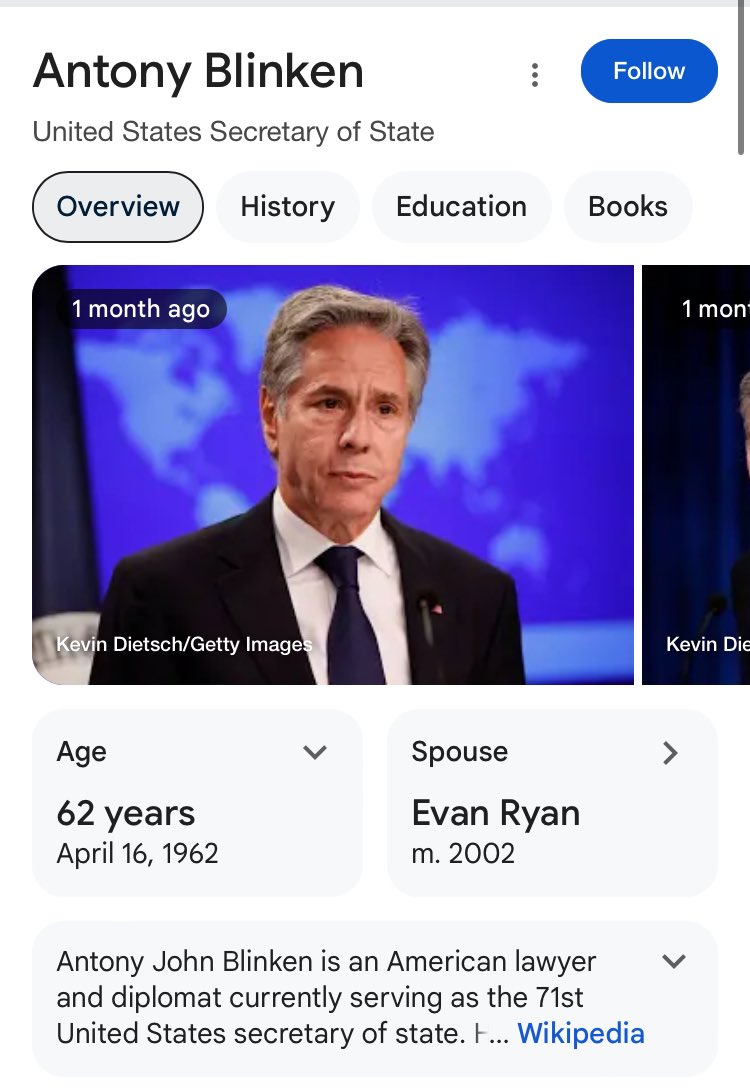Click the Antony Blinken title heading
750x1088 pixels.
pyautogui.click(x=198, y=72)
